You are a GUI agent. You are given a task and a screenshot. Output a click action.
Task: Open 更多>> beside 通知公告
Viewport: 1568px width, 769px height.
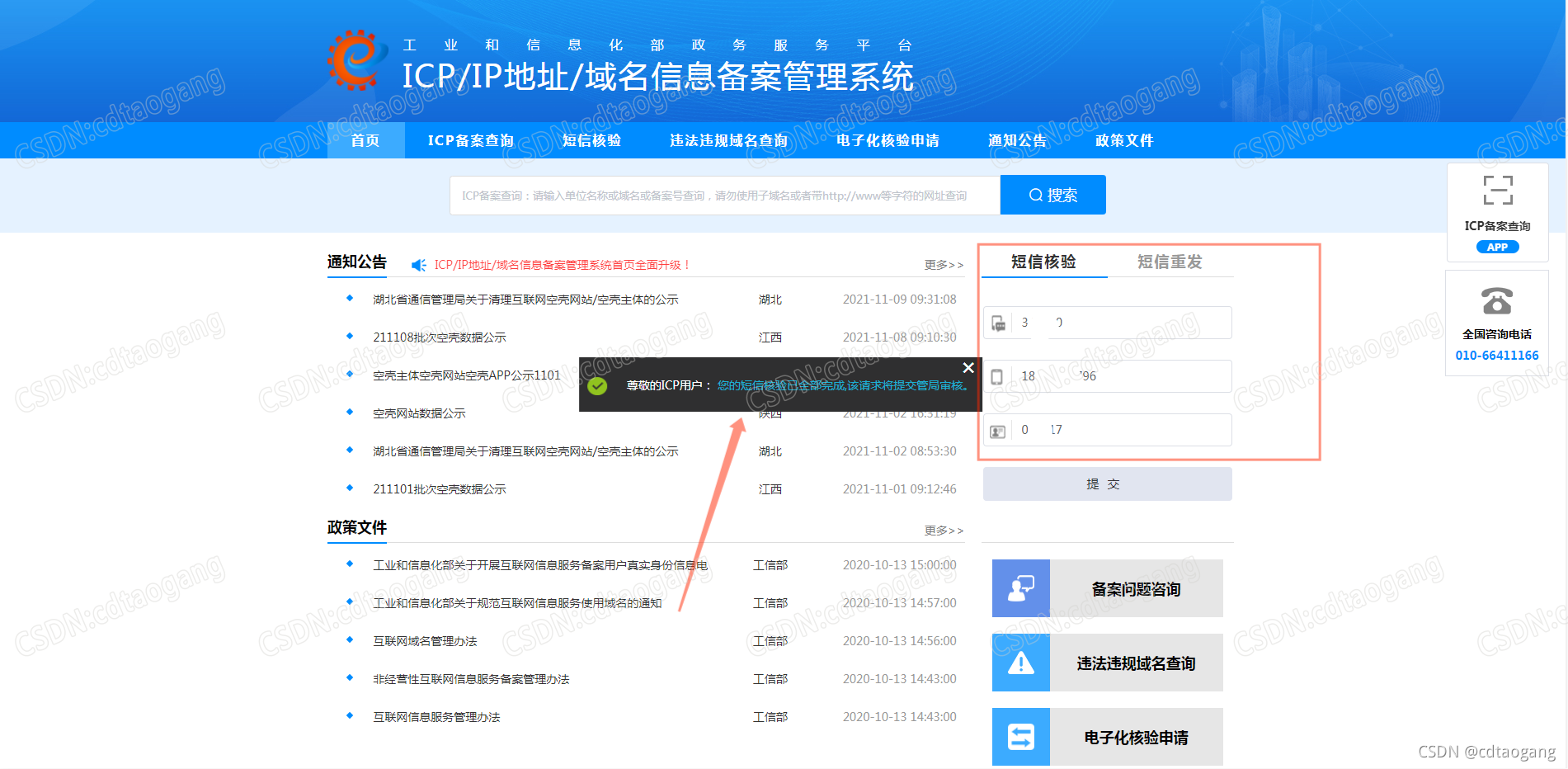pos(944,265)
